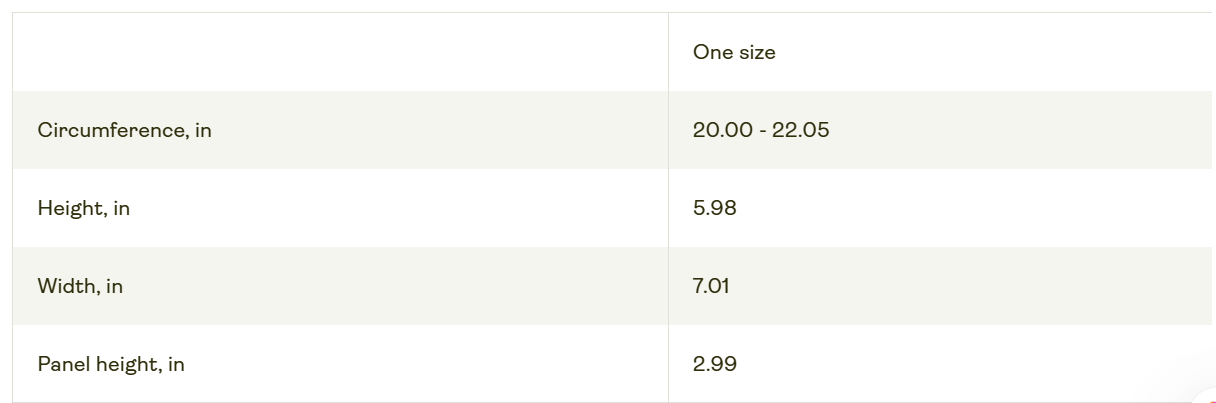Select the panel height value 2.99
1216x403 pixels.
click(x=714, y=364)
